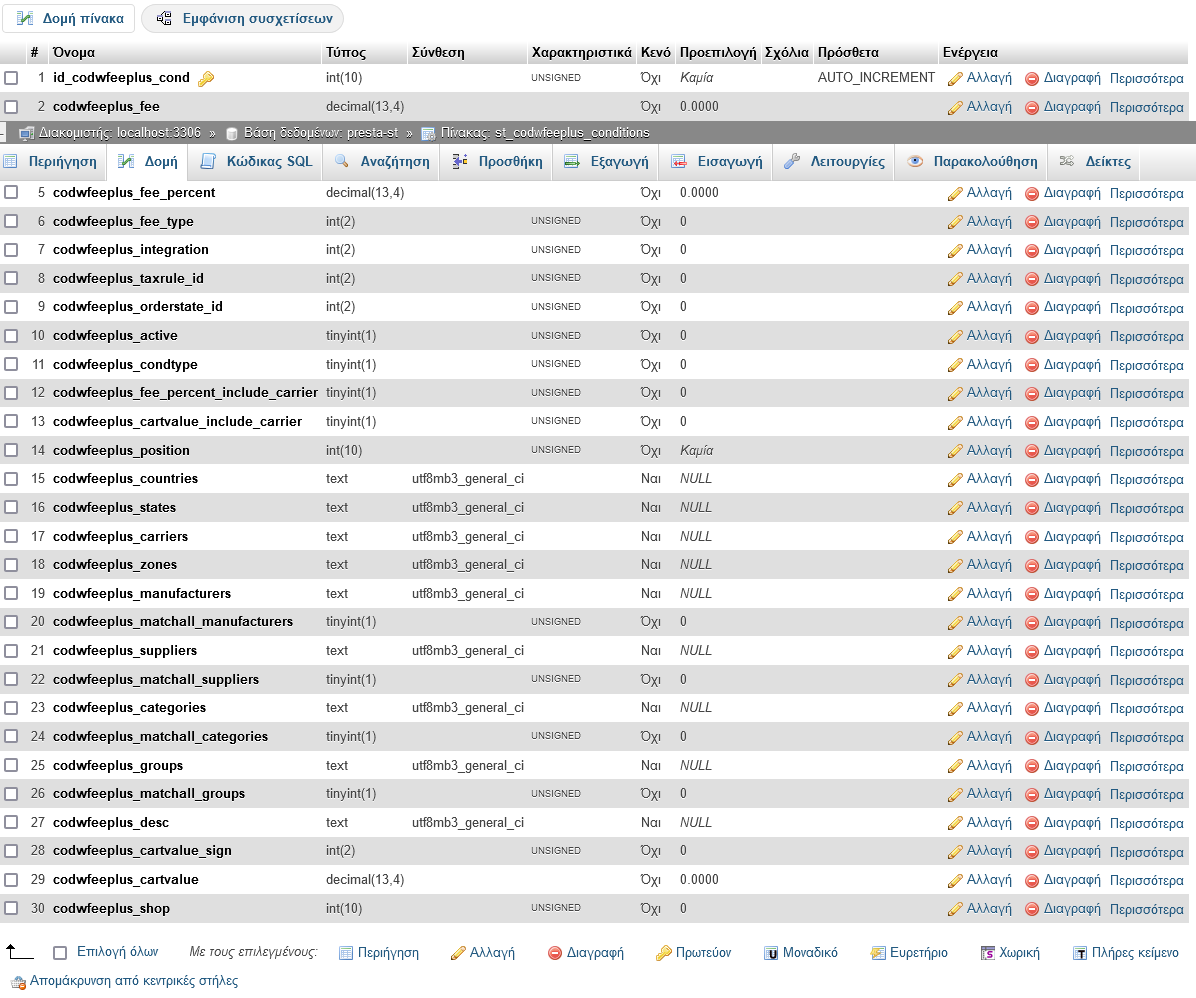Open 'Περισσότερα' dropdown for codwfeeplus_fee_type
Image resolution: width=1196 pixels, height=998 pixels.
point(1146,222)
